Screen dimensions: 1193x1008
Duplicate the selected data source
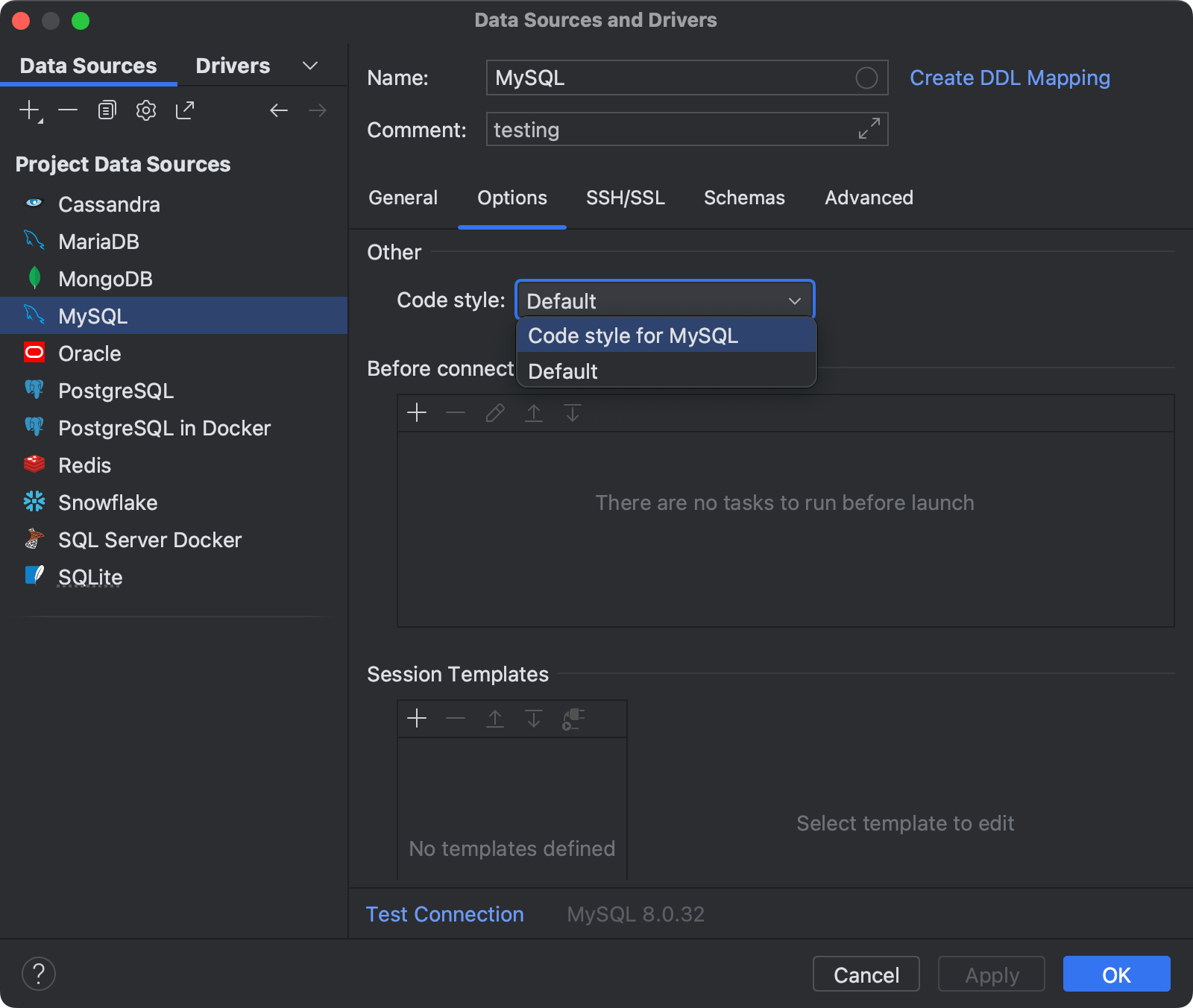(x=107, y=110)
